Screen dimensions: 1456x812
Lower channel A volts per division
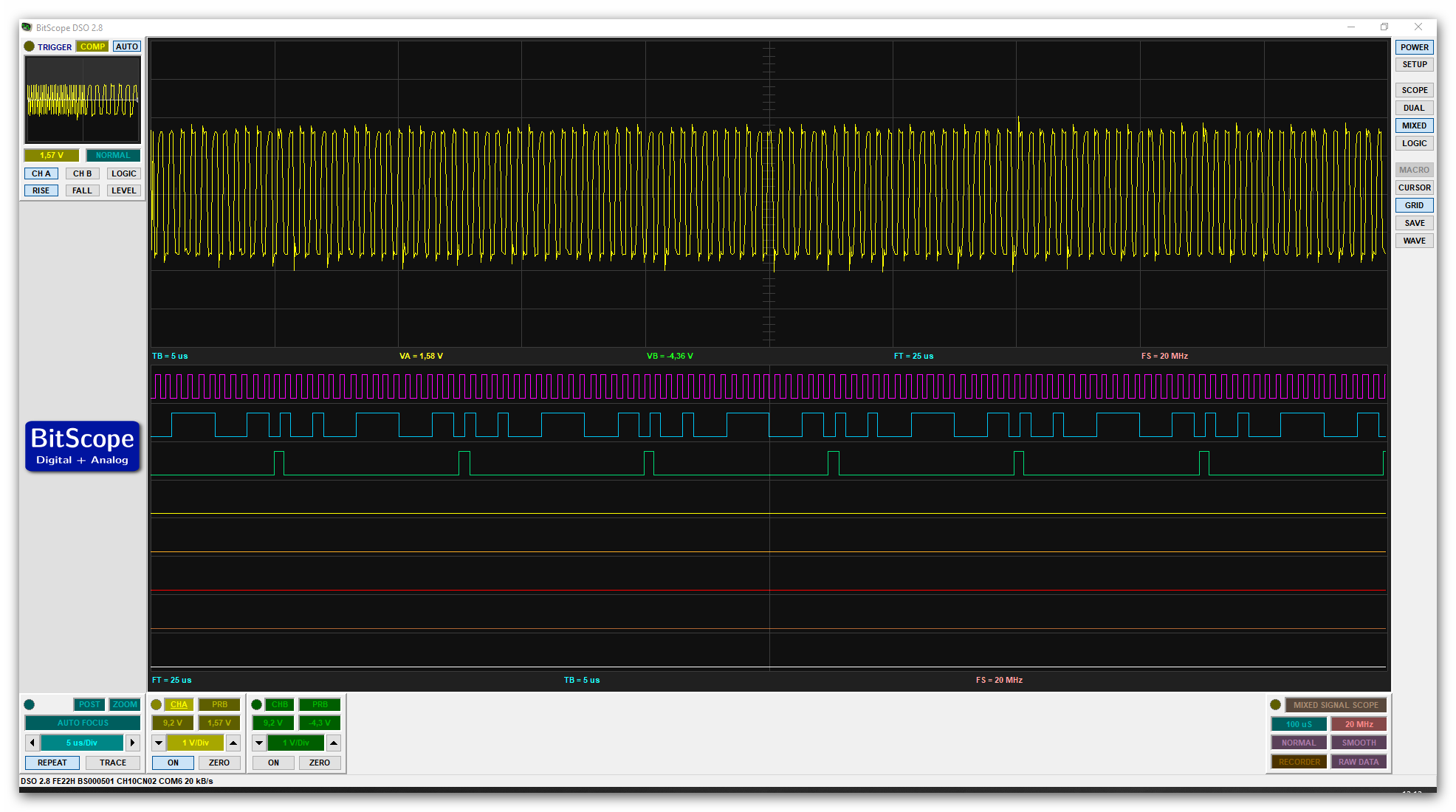click(x=159, y=743)
